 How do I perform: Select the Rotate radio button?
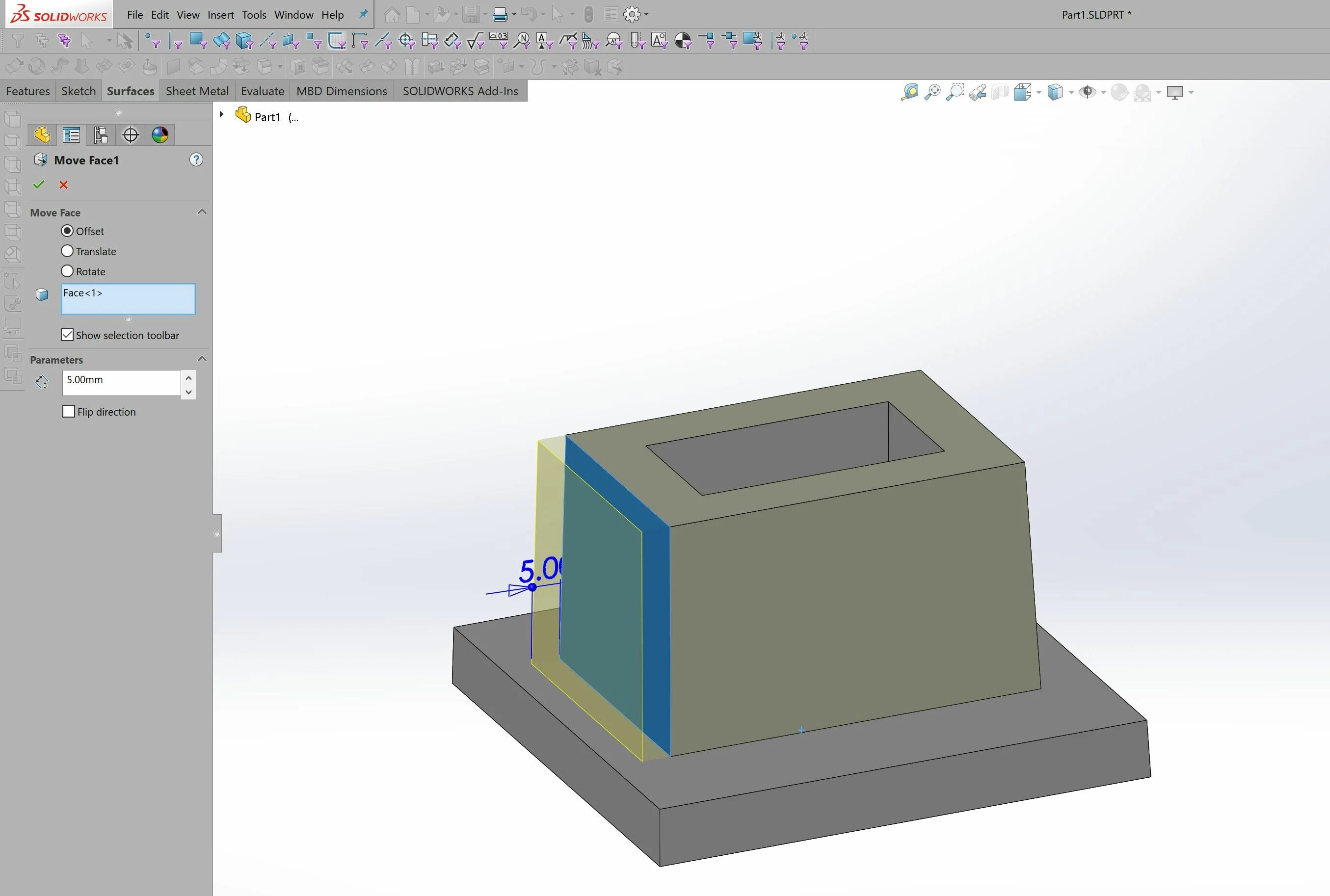67,271
